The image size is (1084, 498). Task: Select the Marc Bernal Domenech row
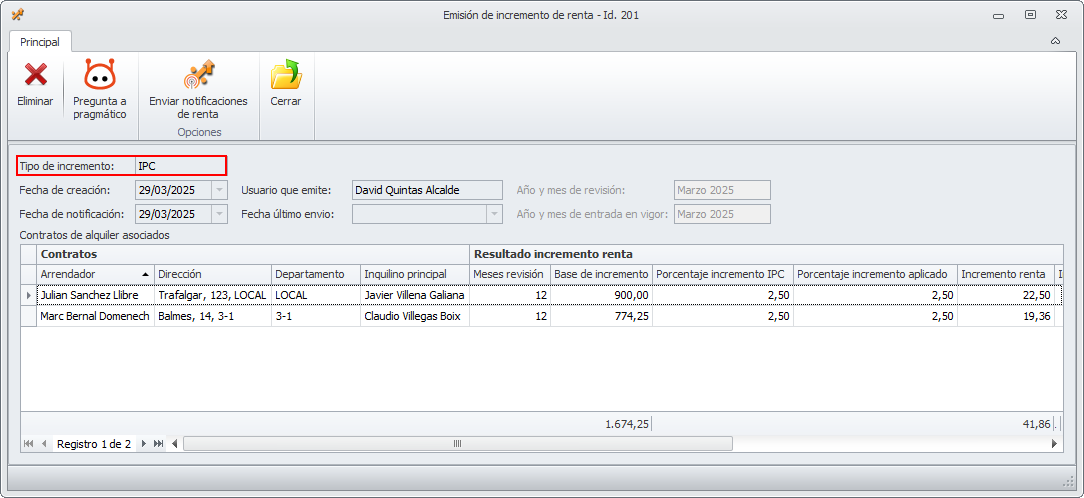tap(94, 316)
